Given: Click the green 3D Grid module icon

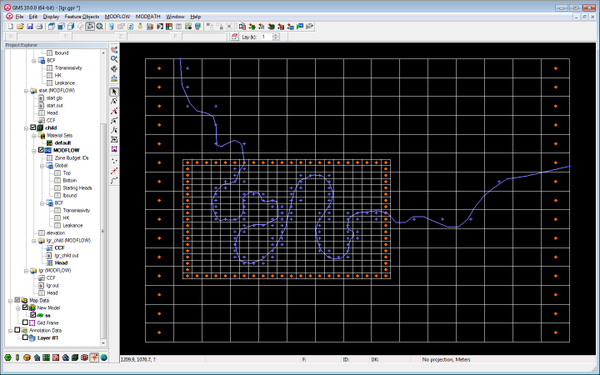Looking at the screenshot, I should point(75,357).
